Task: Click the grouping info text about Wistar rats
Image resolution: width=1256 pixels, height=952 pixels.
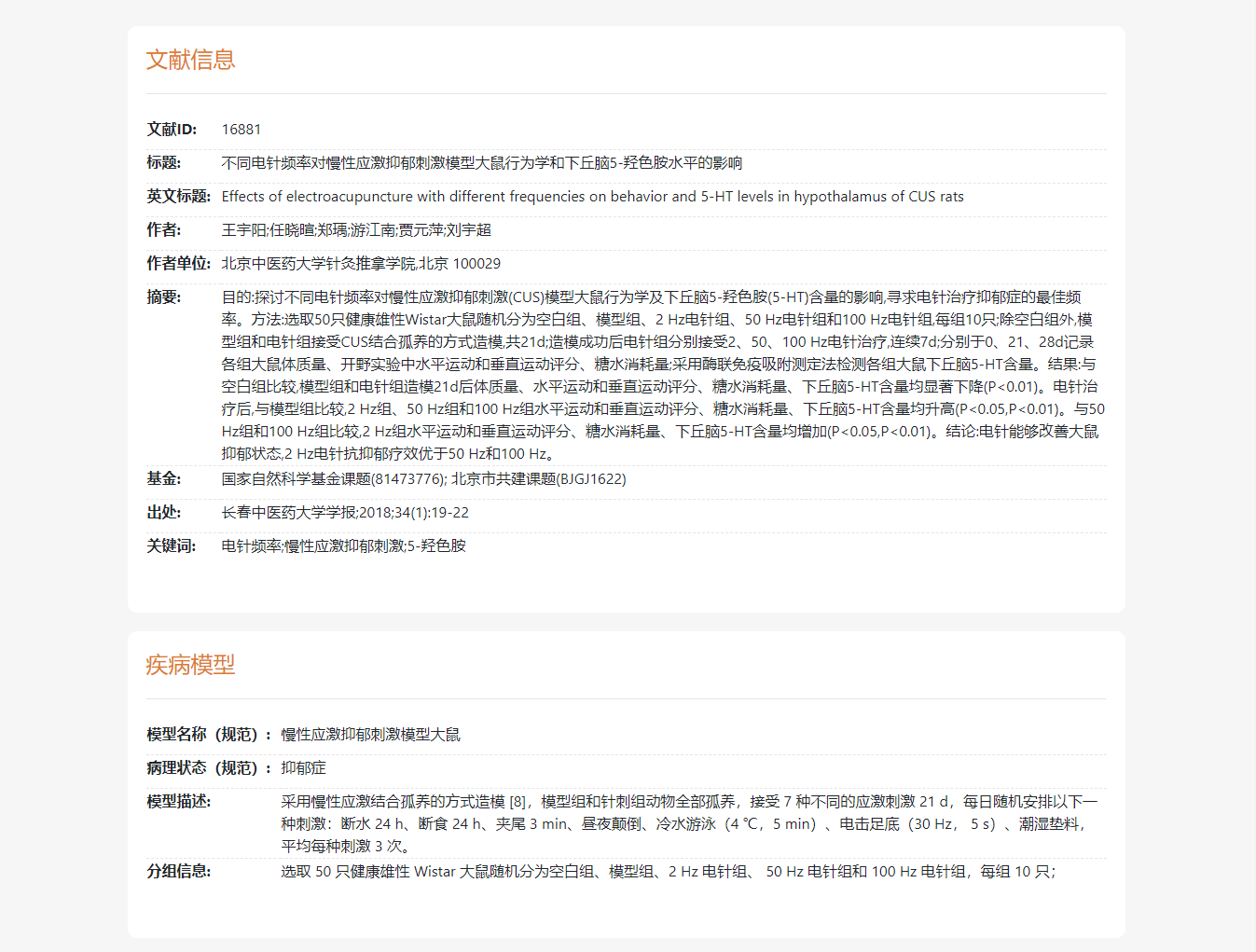Action: [668, 872]
